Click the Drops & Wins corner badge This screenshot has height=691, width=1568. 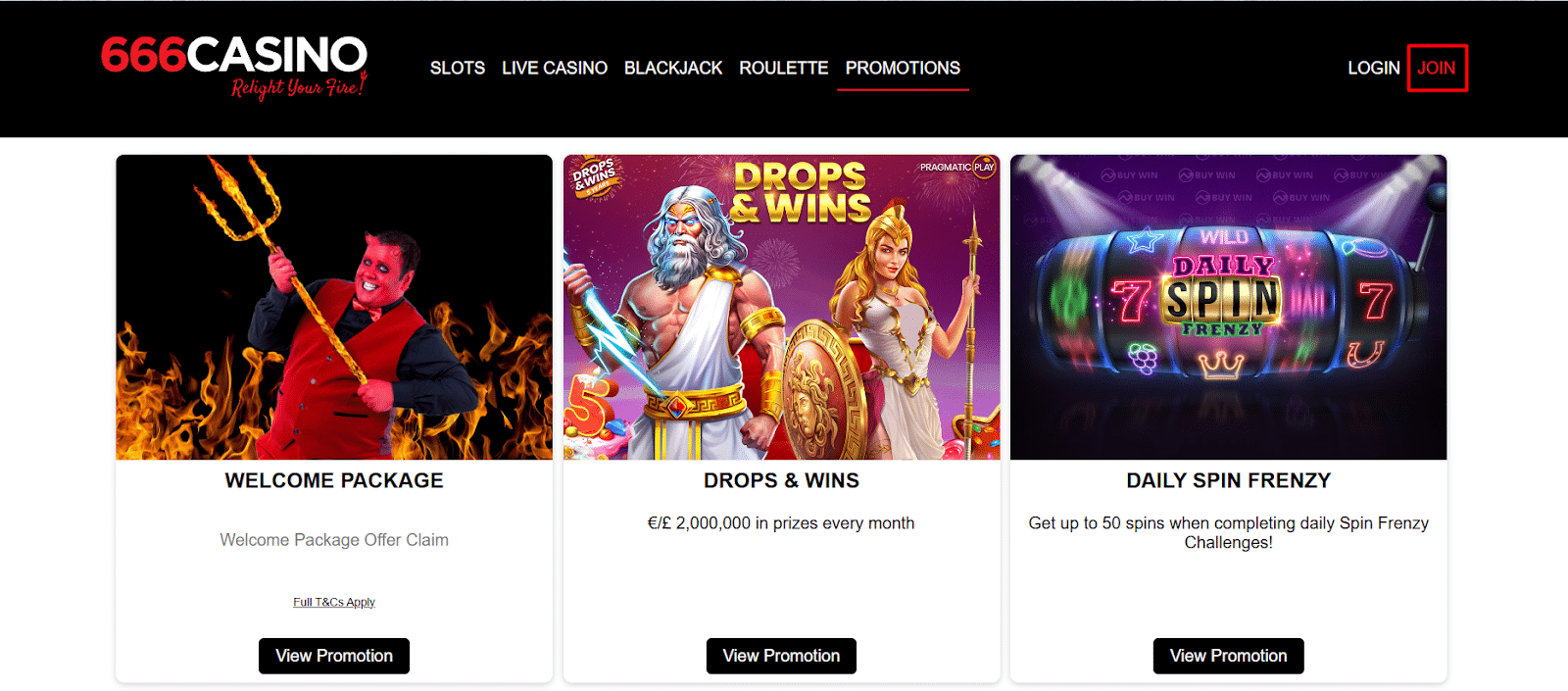(x=594, y=177)
